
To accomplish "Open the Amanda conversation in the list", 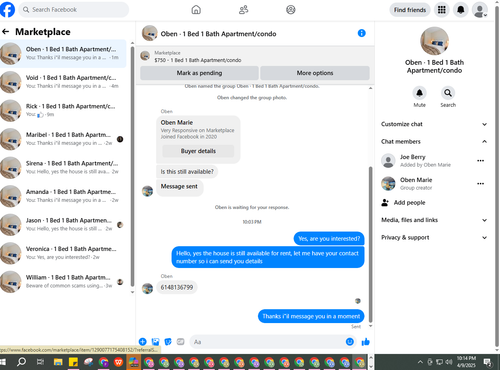I will tap(63, 196).
